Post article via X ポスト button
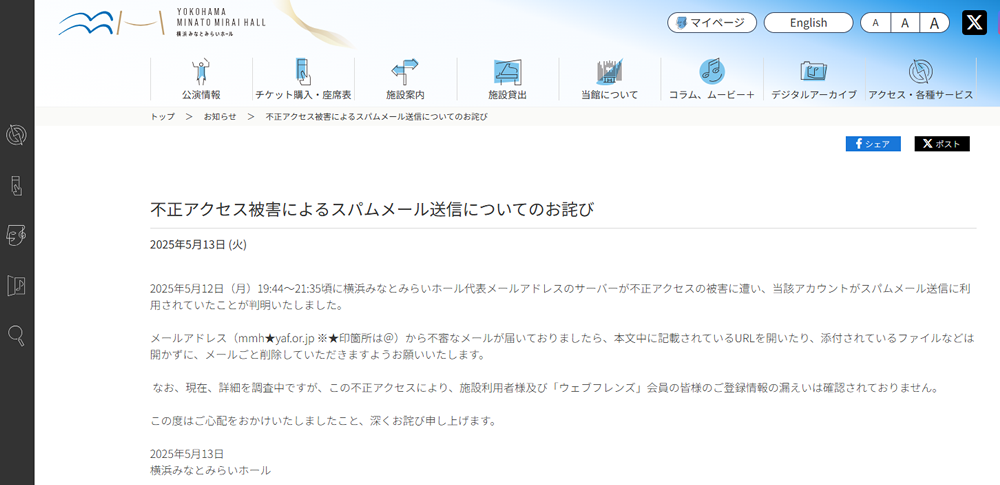The height and width of the screenshot is (485, 1000). click(x=942, y=144)
